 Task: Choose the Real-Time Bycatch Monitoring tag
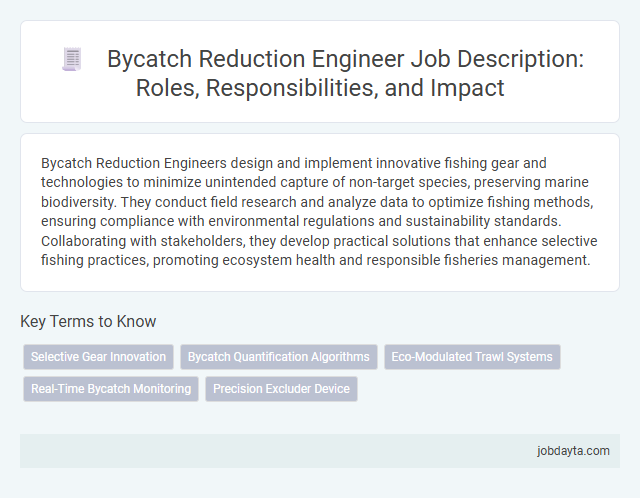tap(111, 389)
